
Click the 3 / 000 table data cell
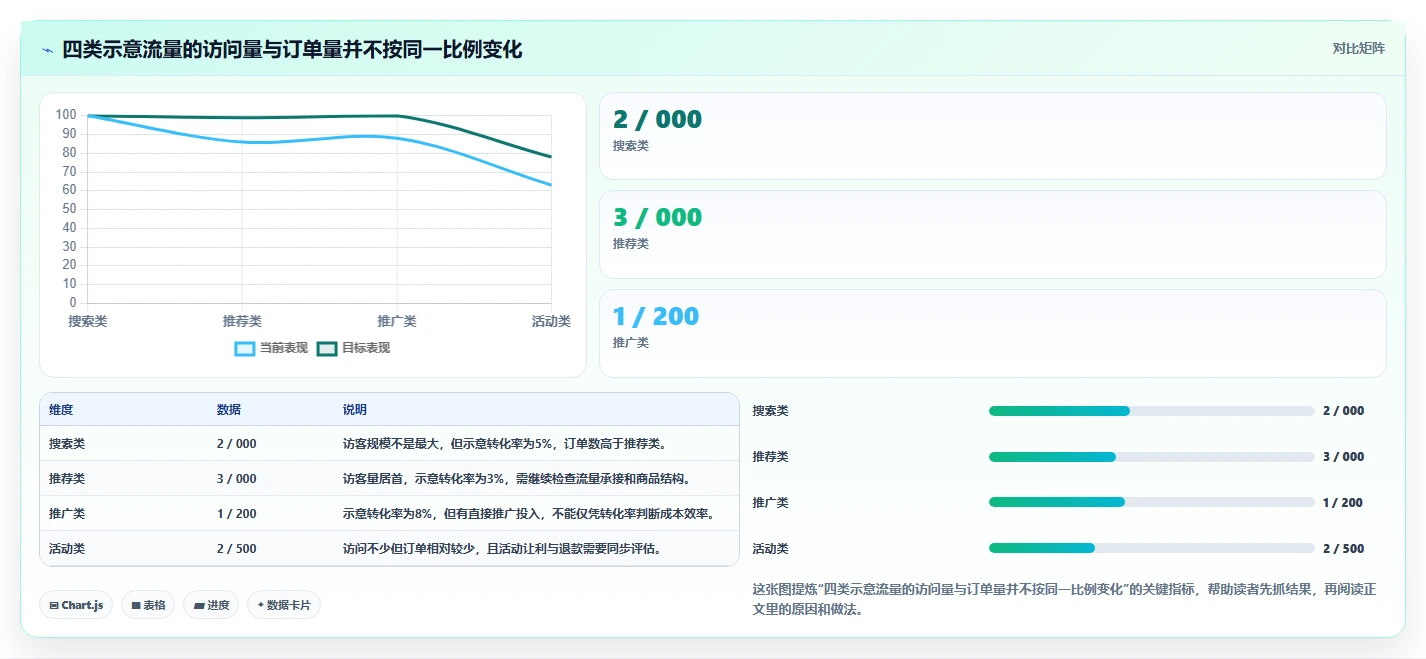237,479
